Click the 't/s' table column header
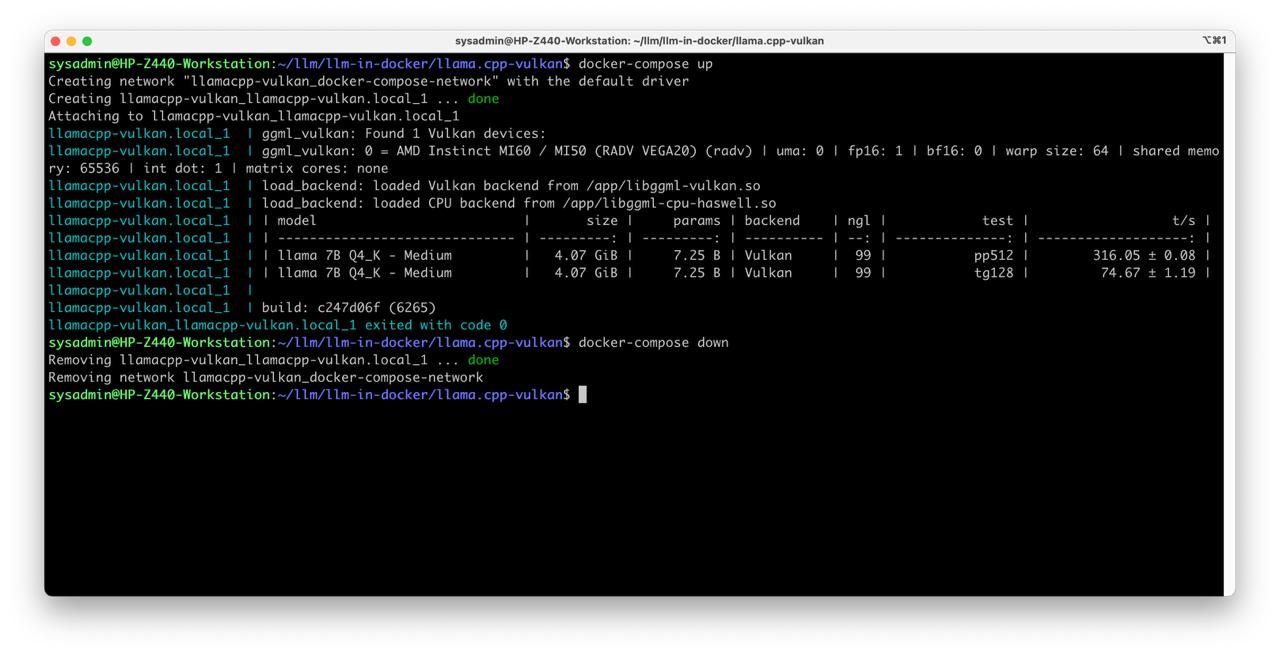 [1184, 221]
